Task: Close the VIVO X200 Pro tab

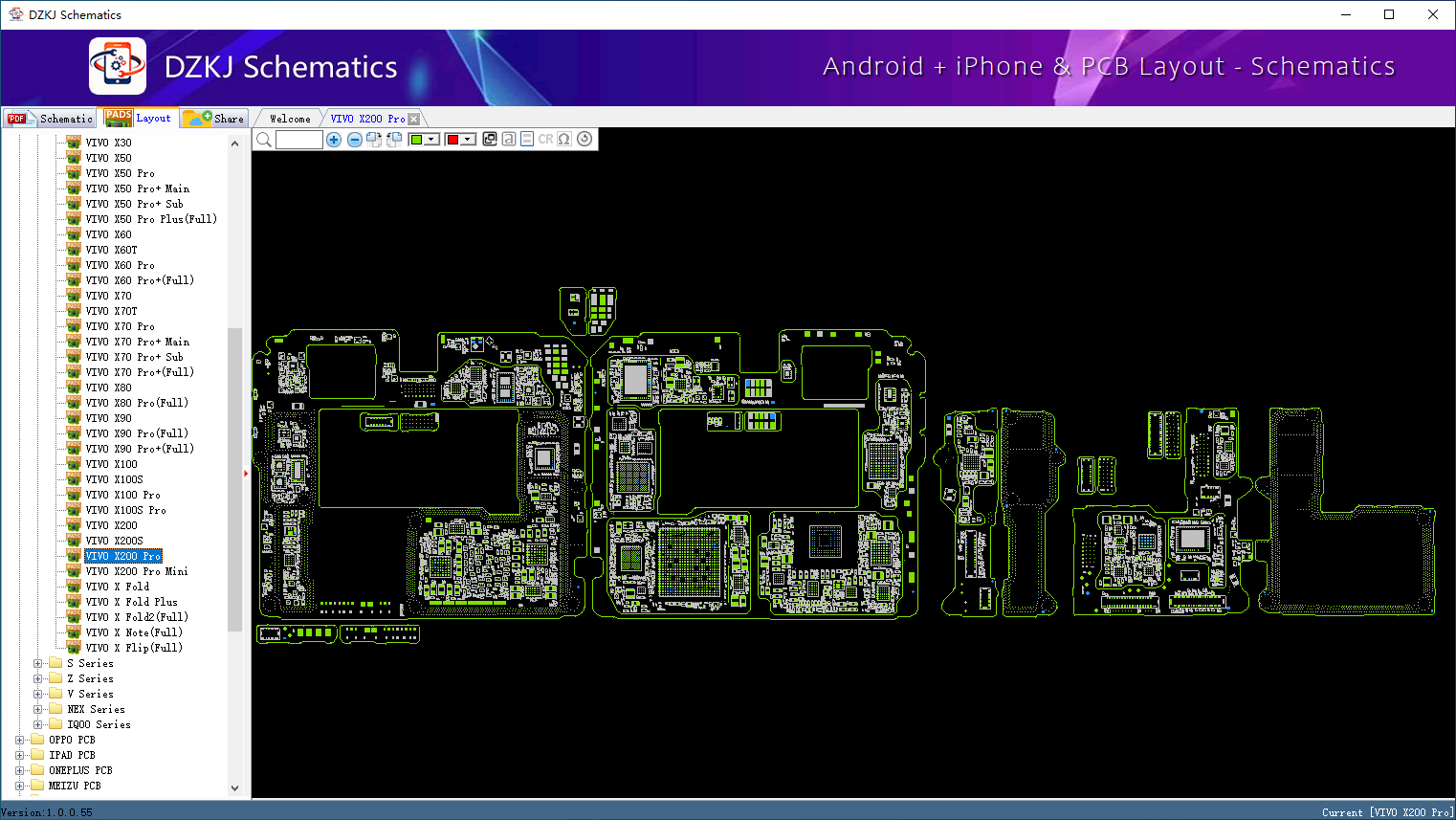Action: [414, 119]
